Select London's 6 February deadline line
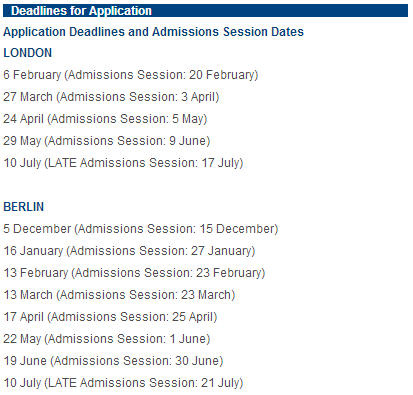 (131, 75)
